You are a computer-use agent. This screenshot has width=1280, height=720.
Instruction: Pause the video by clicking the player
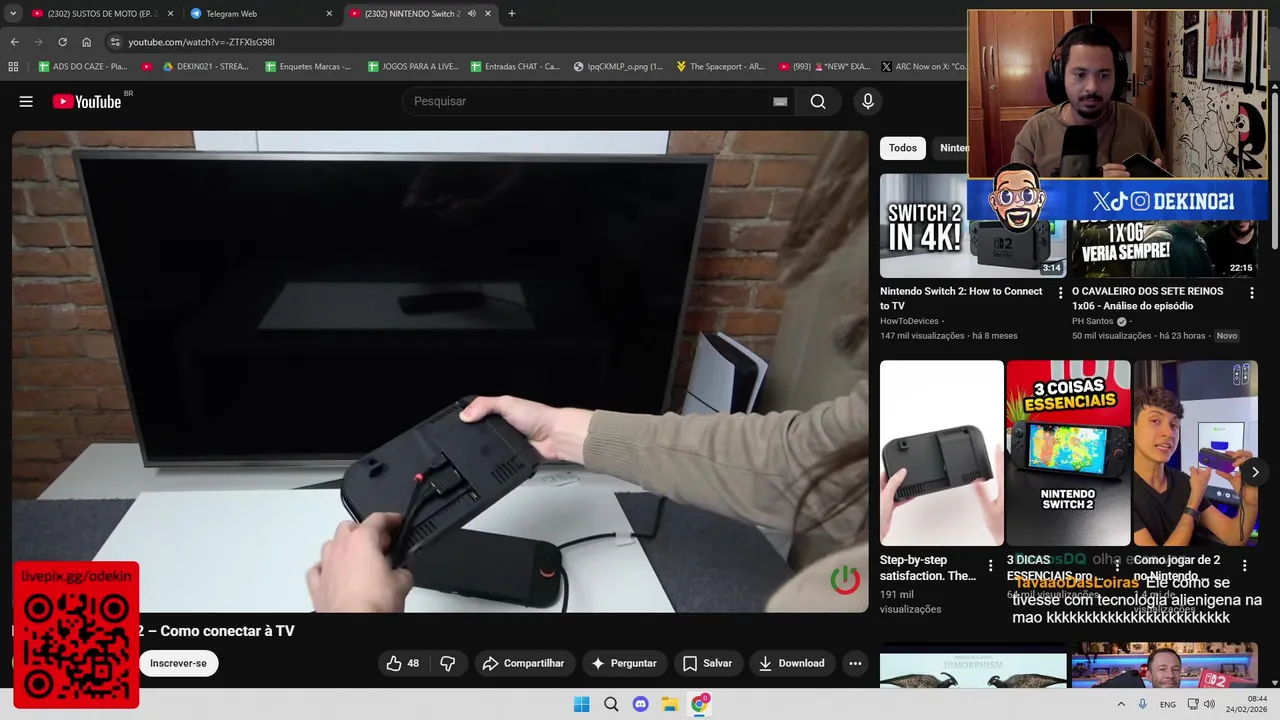(440, 371)
